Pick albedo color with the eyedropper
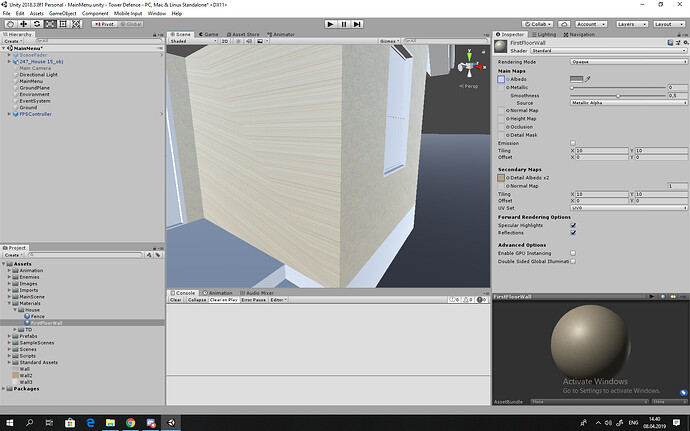Screen dimensions: 690x431 tap(587, 79)
